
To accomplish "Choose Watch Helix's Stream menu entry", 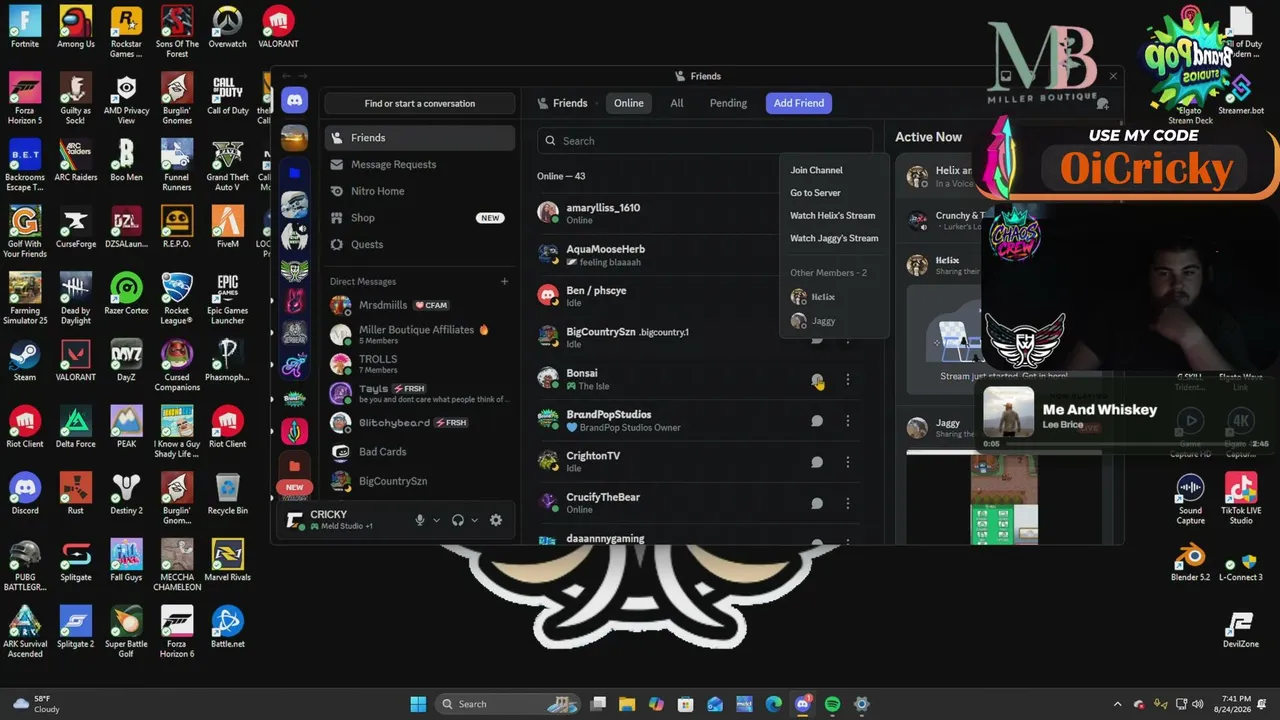I will (834, 215).
